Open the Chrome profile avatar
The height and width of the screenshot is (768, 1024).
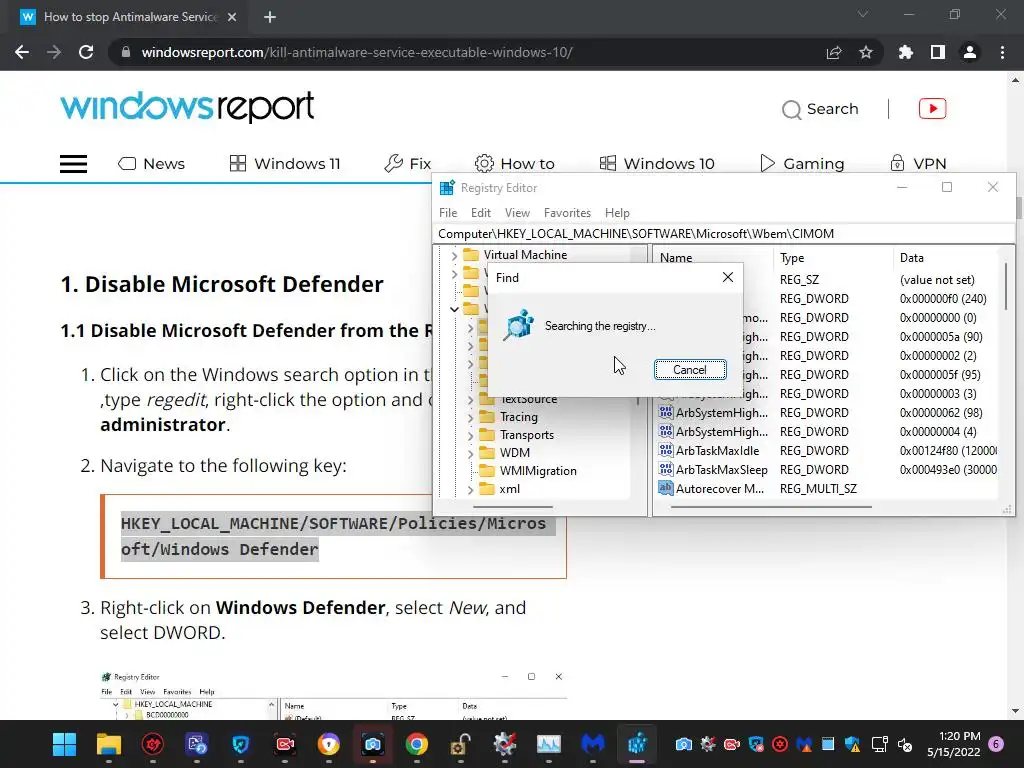click(969, 52)
